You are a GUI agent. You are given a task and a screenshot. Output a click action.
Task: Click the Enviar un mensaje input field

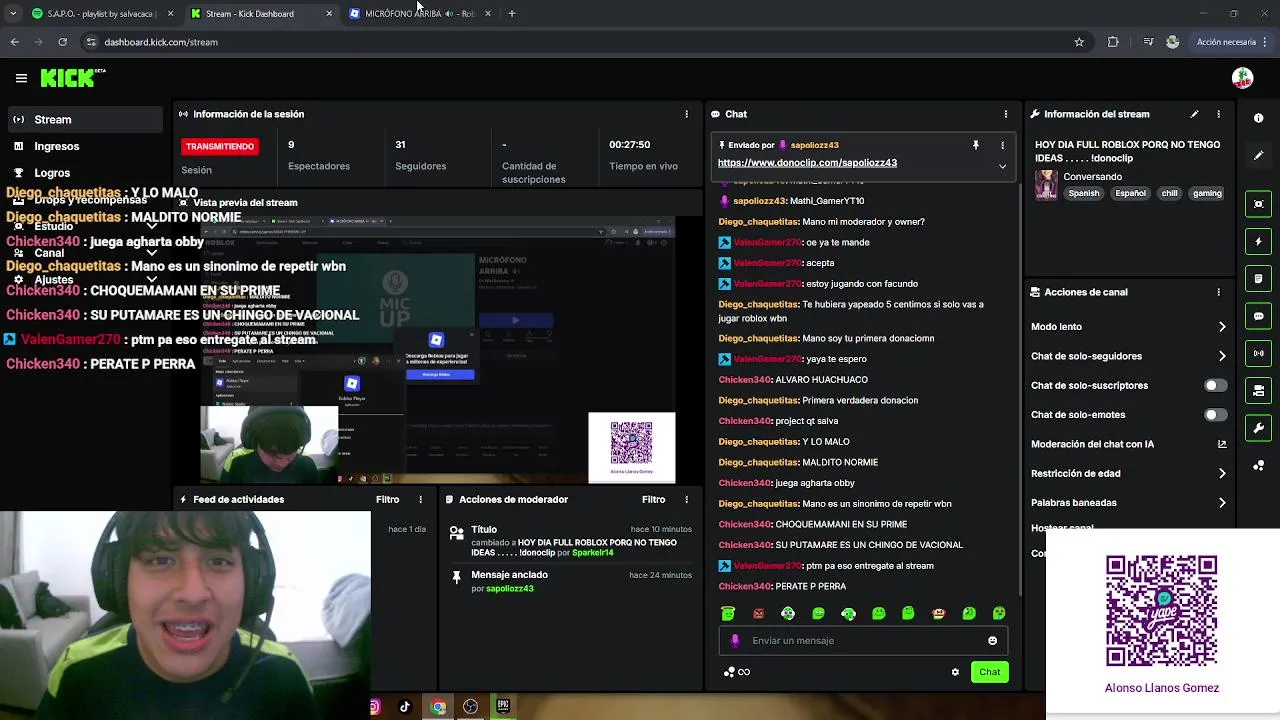863,640
